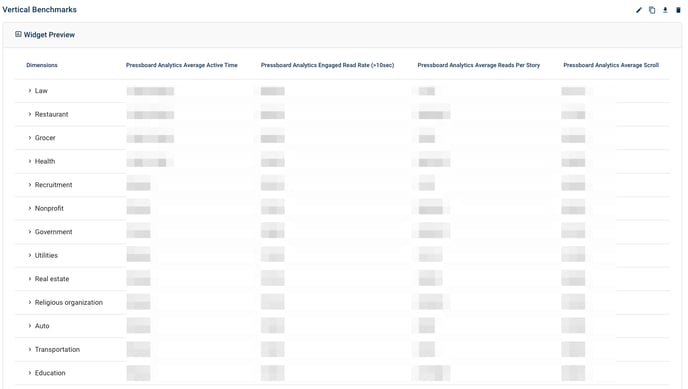Select the Health dimension label
Image resolution: width=688 pixels, height=389 pixels.
(x=45, y=161)
